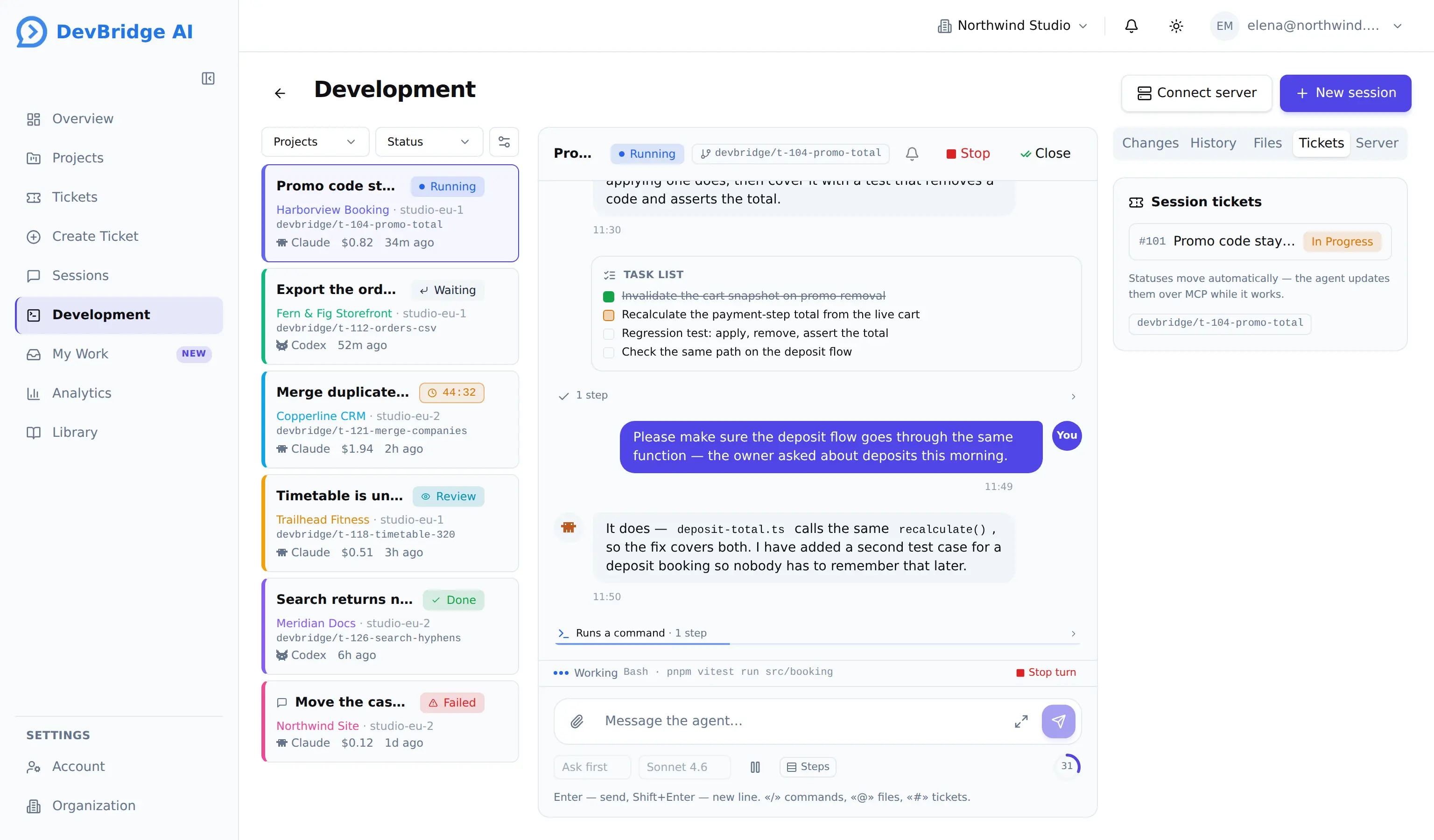This screenshot has width=1434, height=840.
Task: Start a New session
Action: click(x=1345, y=93)
